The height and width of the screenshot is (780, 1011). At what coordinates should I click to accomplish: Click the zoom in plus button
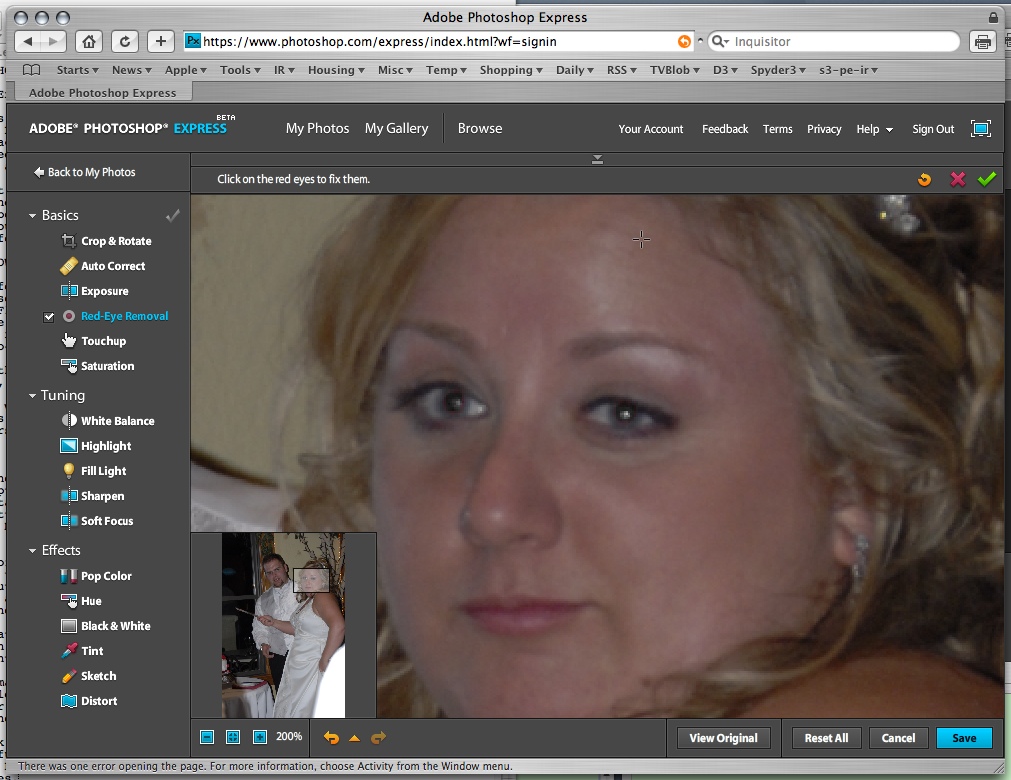260,737
